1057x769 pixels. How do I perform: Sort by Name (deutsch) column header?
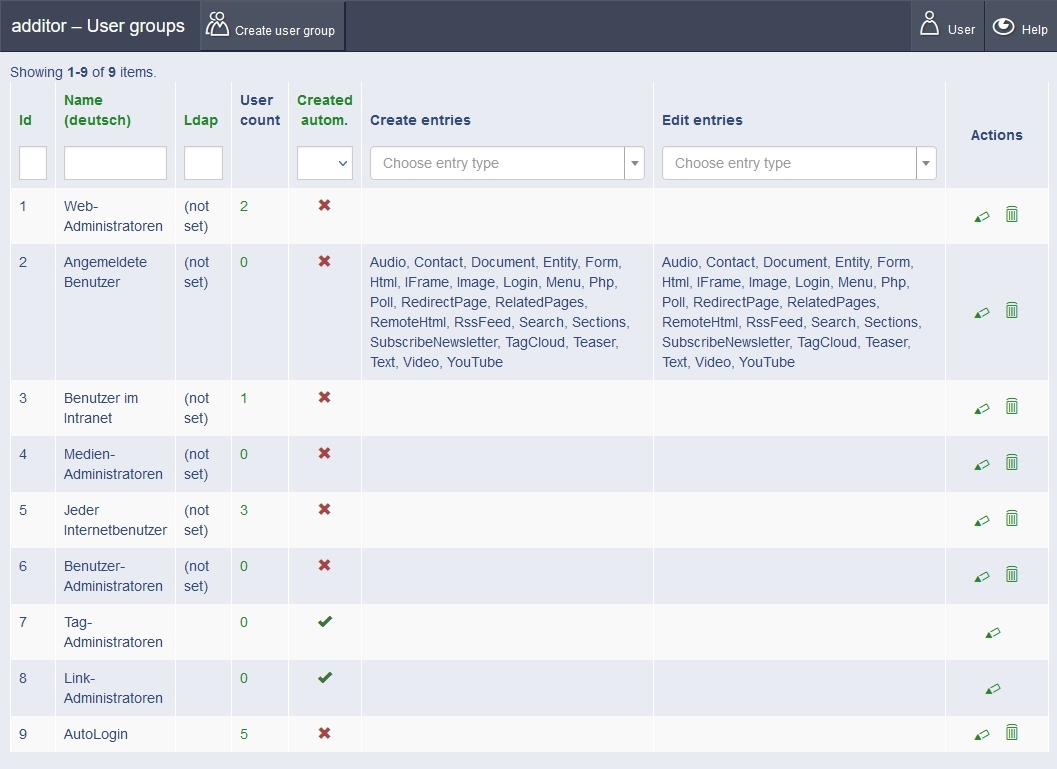click(97, 110)
